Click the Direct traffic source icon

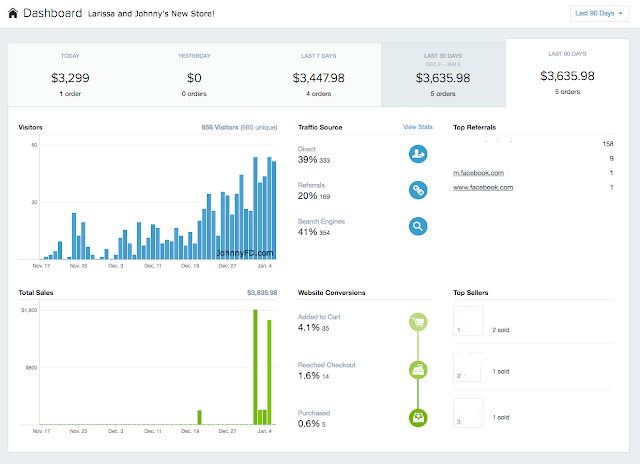pos(418,154)
